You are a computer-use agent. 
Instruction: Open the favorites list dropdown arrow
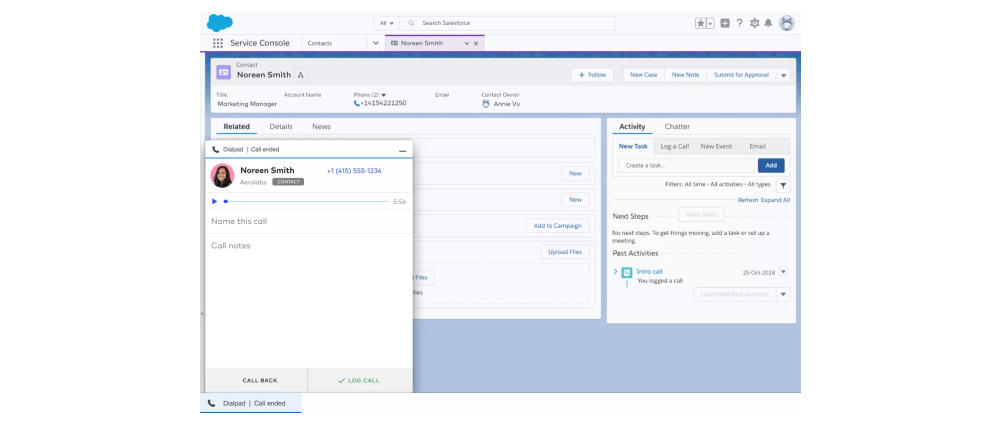tap(711, 23)
